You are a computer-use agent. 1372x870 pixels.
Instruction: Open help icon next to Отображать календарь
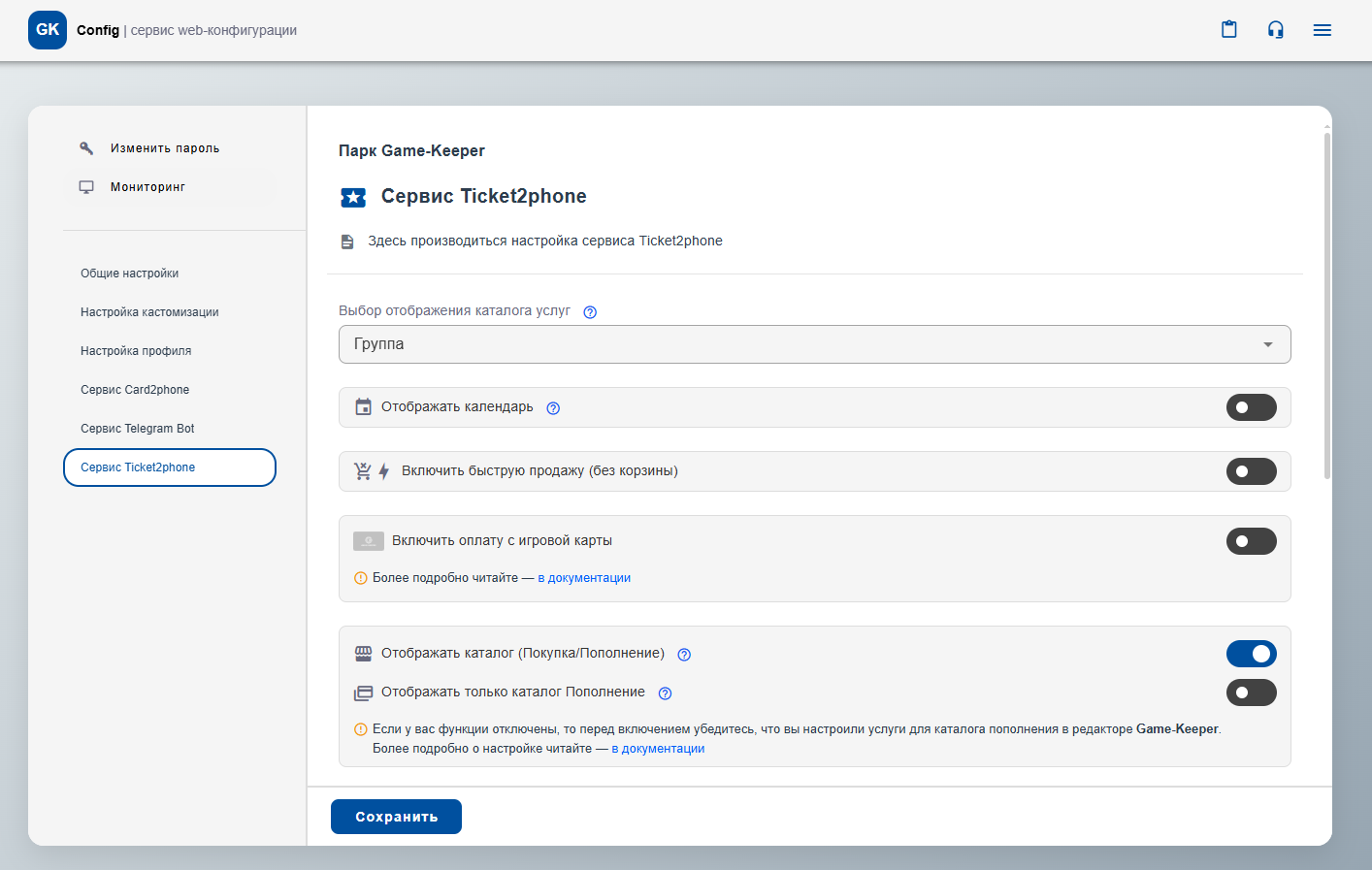click(x=553, y=408)
